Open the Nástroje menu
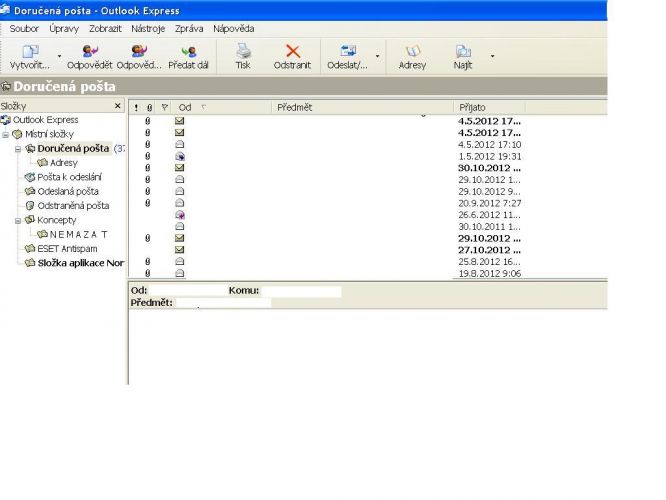Viewport: 666px width, 500px height. [x=148, y=28]
